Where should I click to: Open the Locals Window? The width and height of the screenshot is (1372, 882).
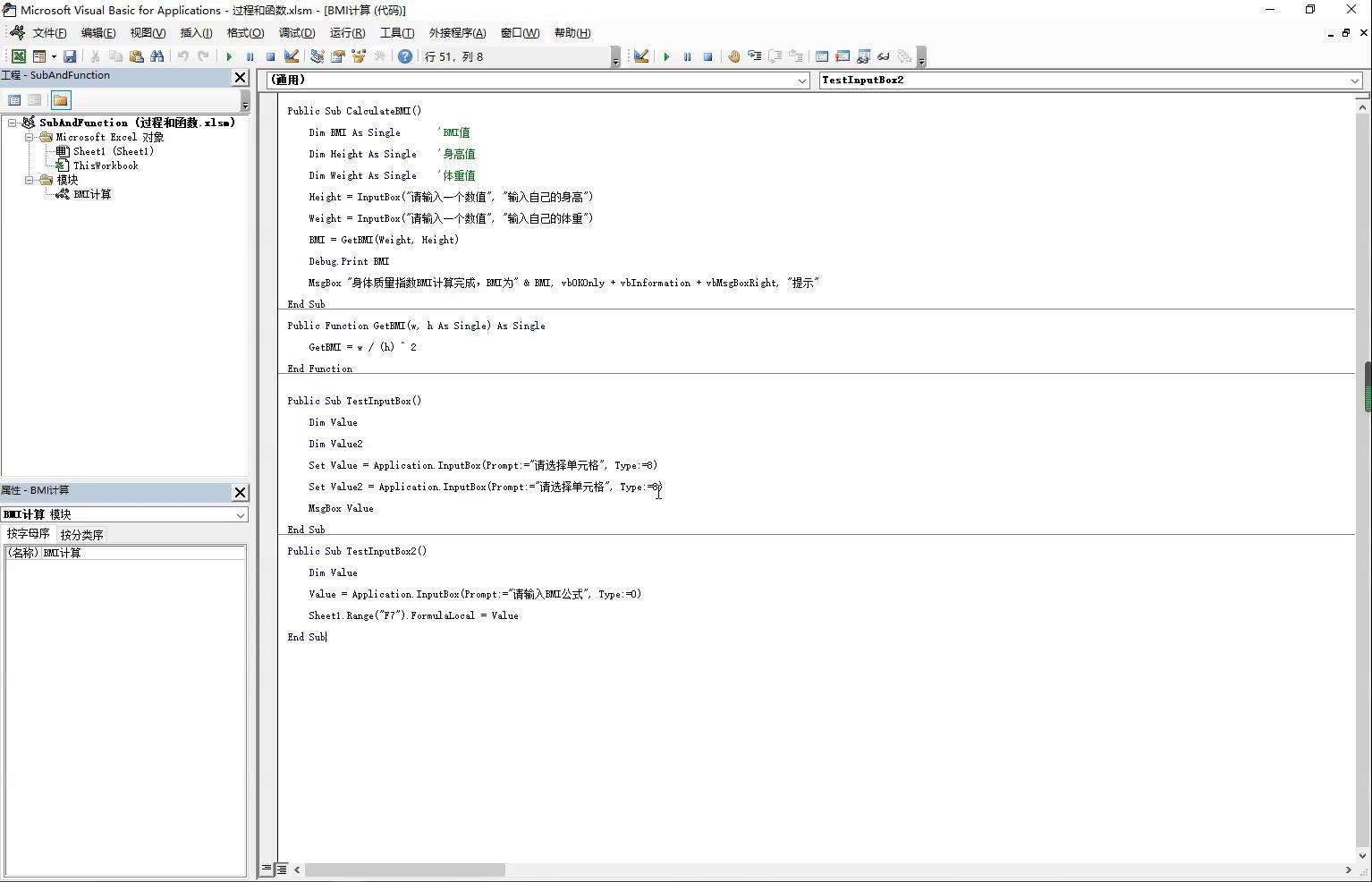pyautogui.click(x=822, y=56)
